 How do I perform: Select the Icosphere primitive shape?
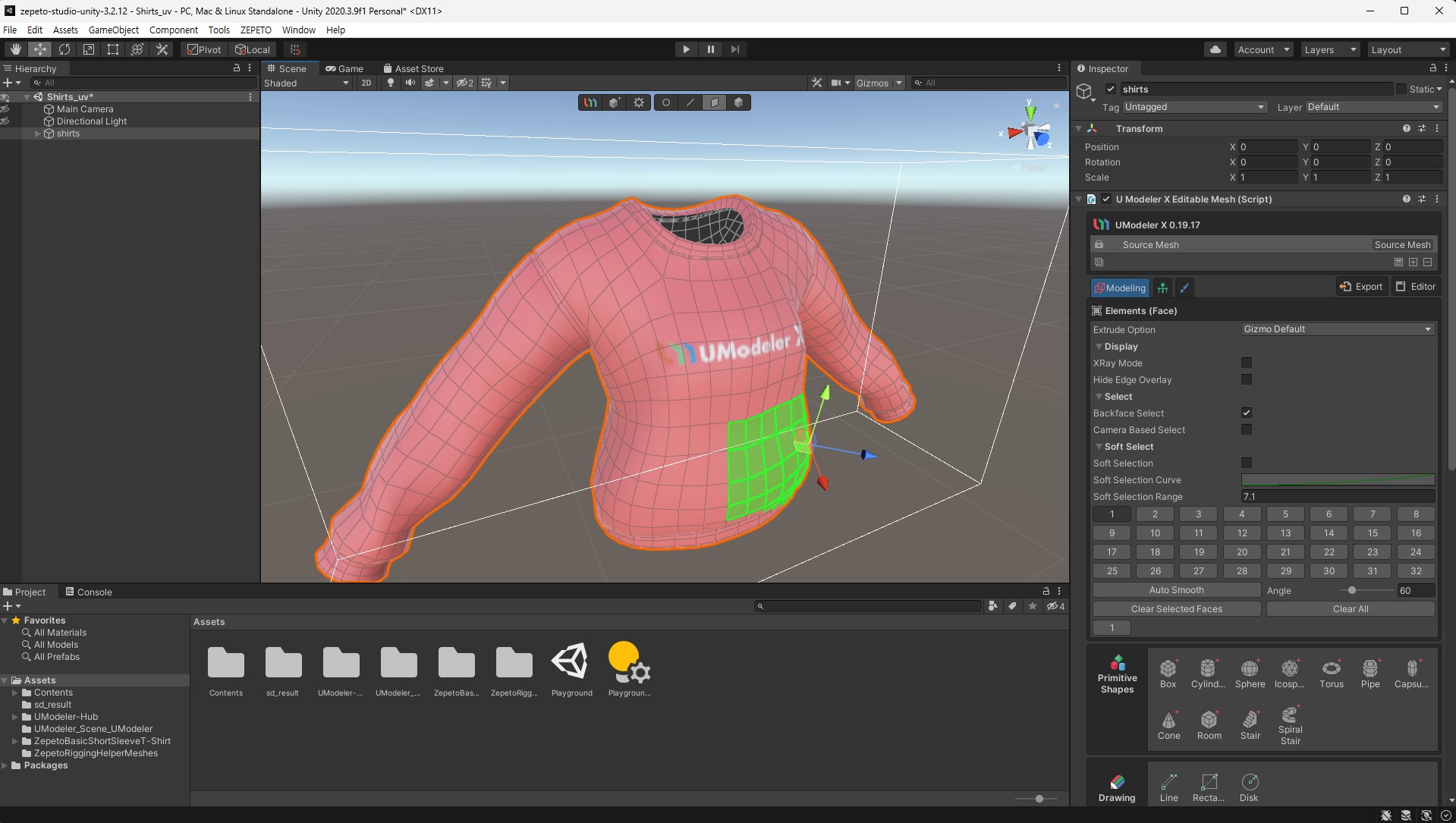1289,674
